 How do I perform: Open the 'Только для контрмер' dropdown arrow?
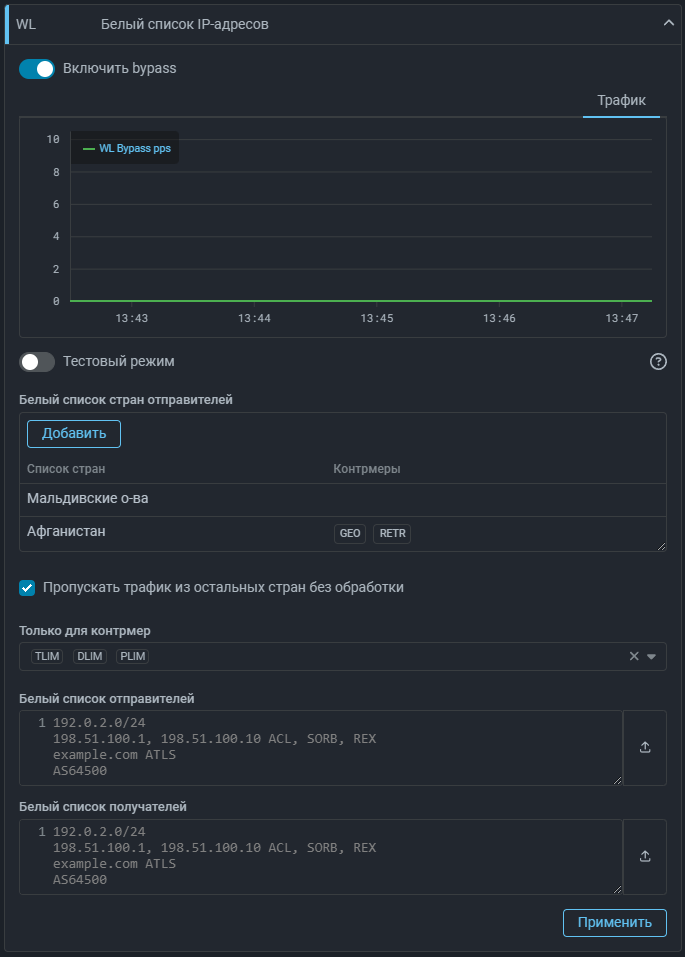pyautogui.click(x=651, y=656)
